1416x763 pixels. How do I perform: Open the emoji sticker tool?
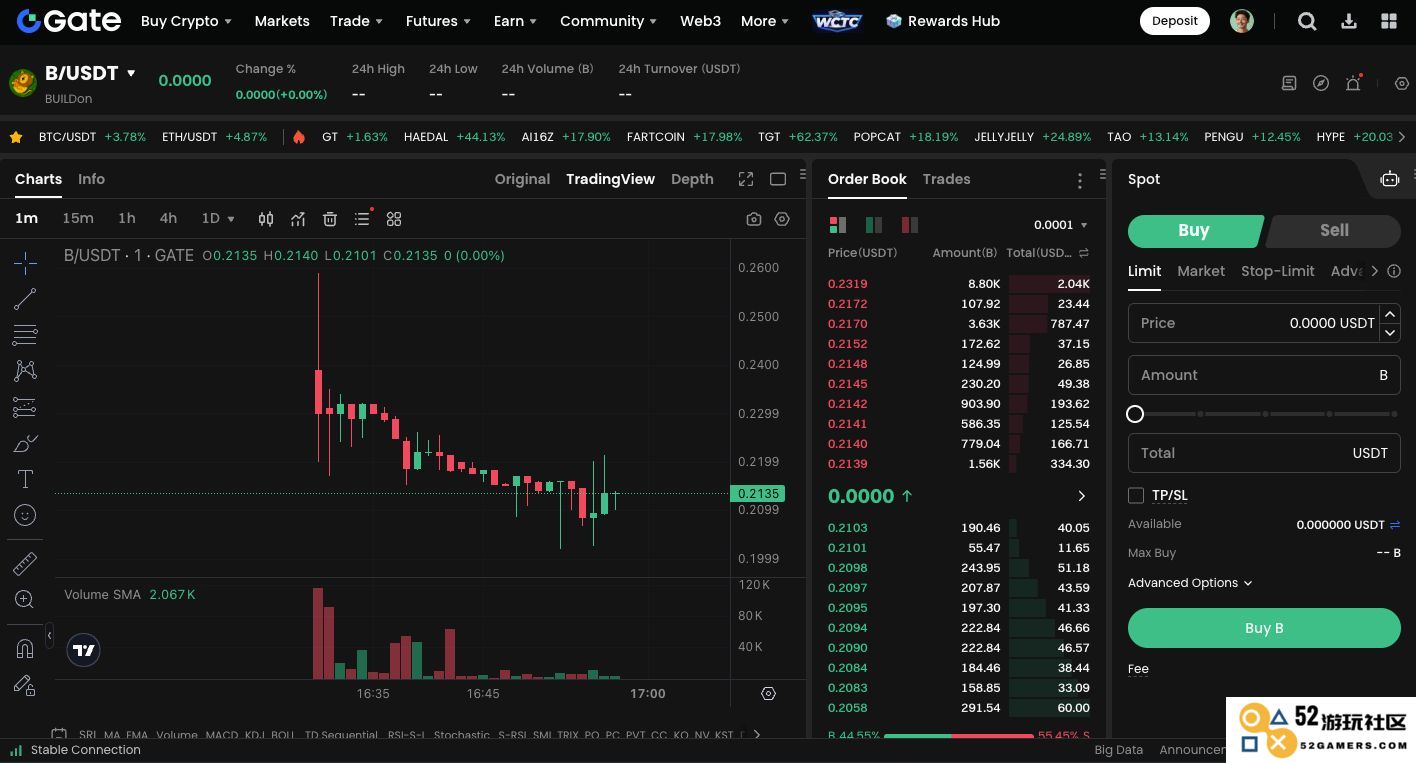(x=25, y=515)
